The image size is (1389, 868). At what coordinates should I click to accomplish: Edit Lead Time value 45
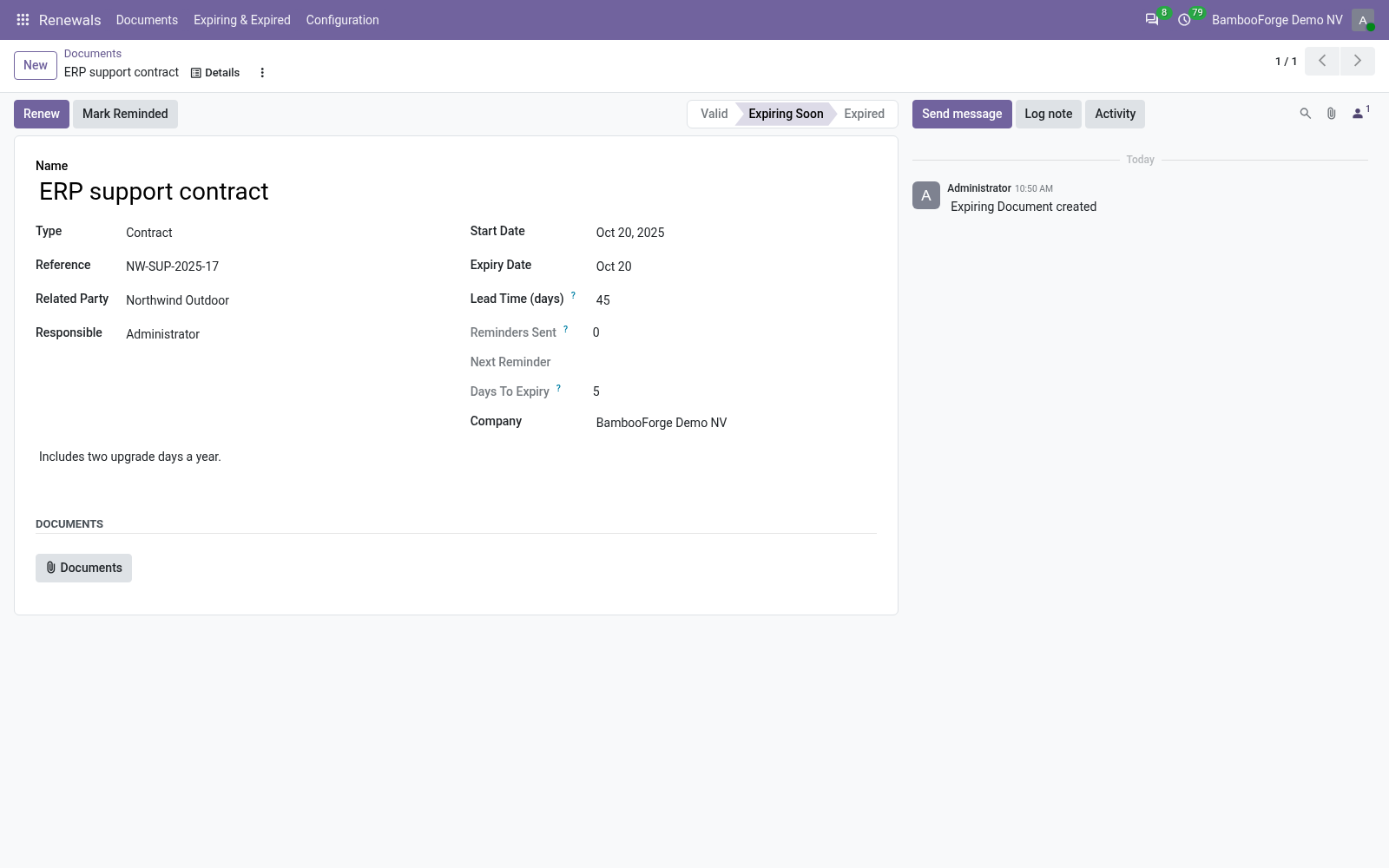point(734,300)
